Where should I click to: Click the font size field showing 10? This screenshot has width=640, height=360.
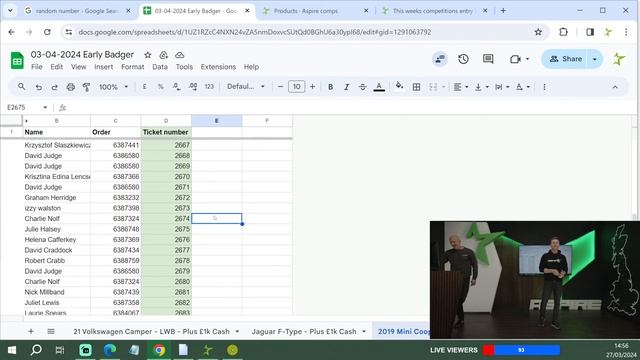296,87
